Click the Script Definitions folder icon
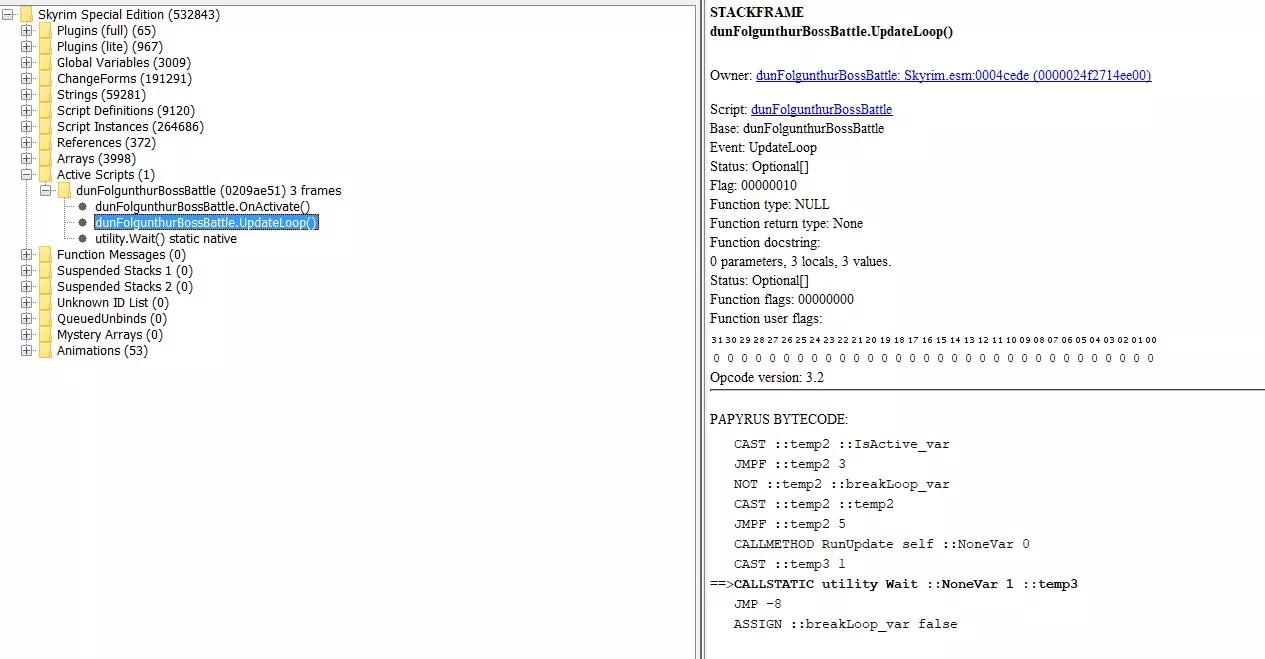The width and height of the screenshot is (1265, 659). 45,111
